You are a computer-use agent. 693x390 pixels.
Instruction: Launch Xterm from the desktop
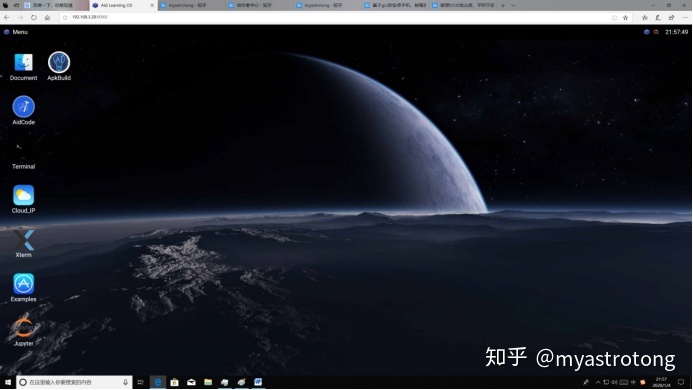(23, 243)
